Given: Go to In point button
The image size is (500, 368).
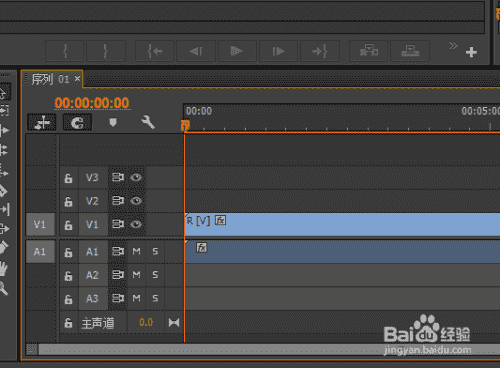Looking at the screenshot, I should (x=155, y=51).
